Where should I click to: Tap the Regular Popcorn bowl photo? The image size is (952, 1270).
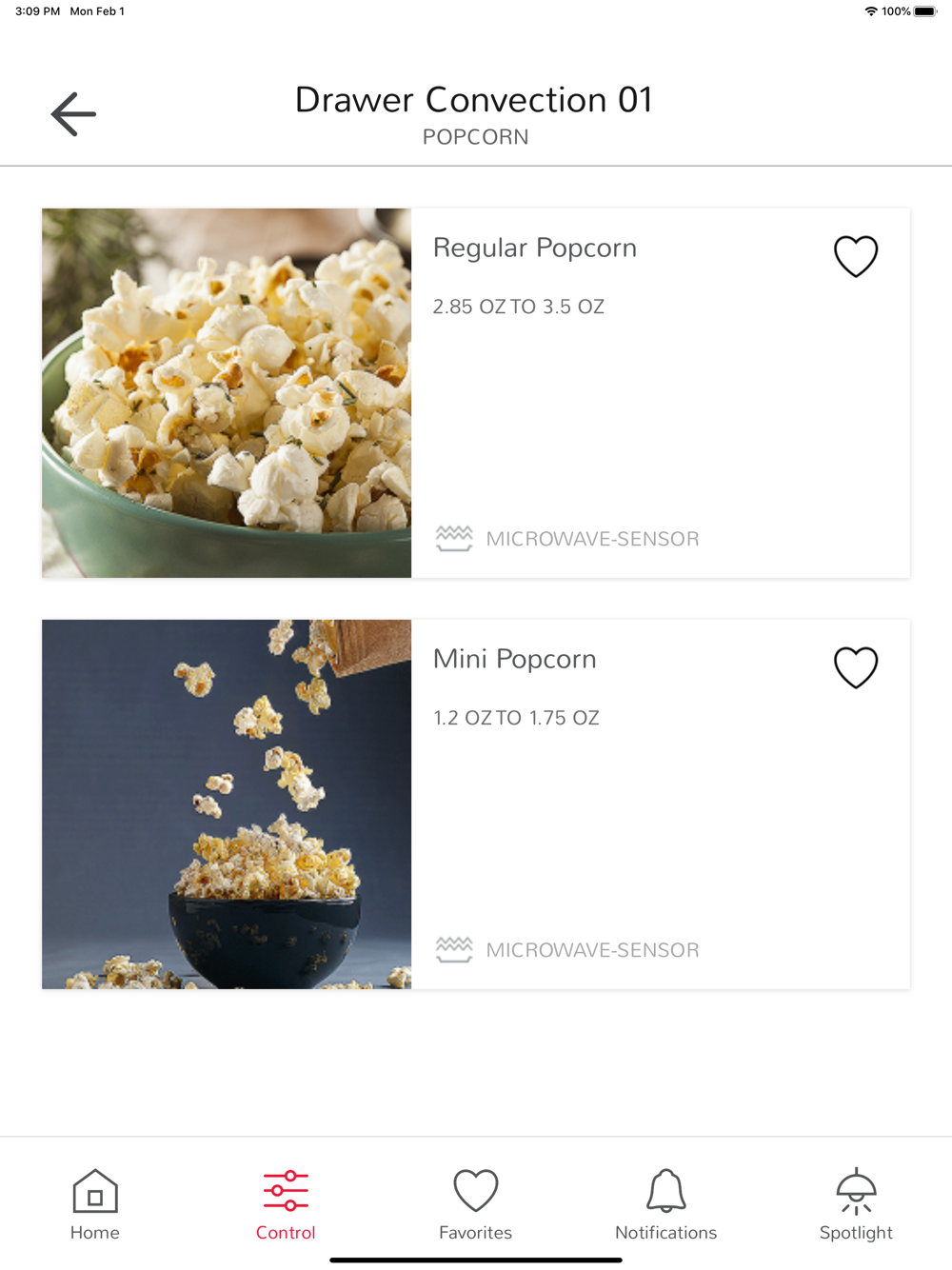point(227,393)
